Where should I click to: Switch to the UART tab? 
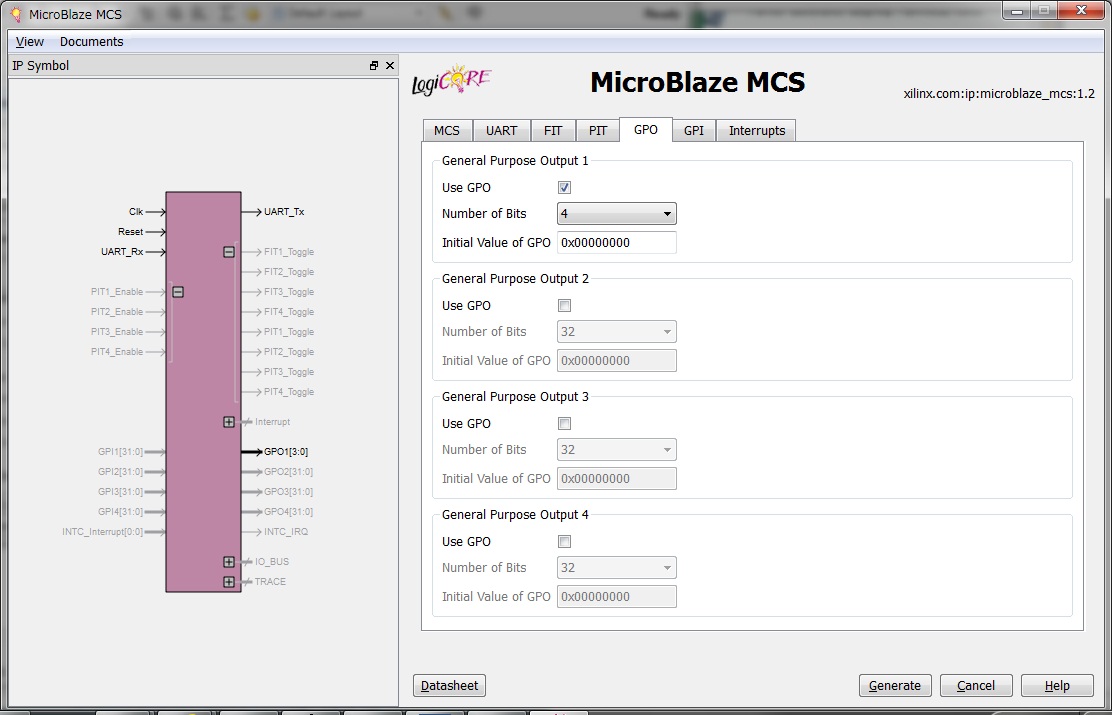click(x=501, y=131)
